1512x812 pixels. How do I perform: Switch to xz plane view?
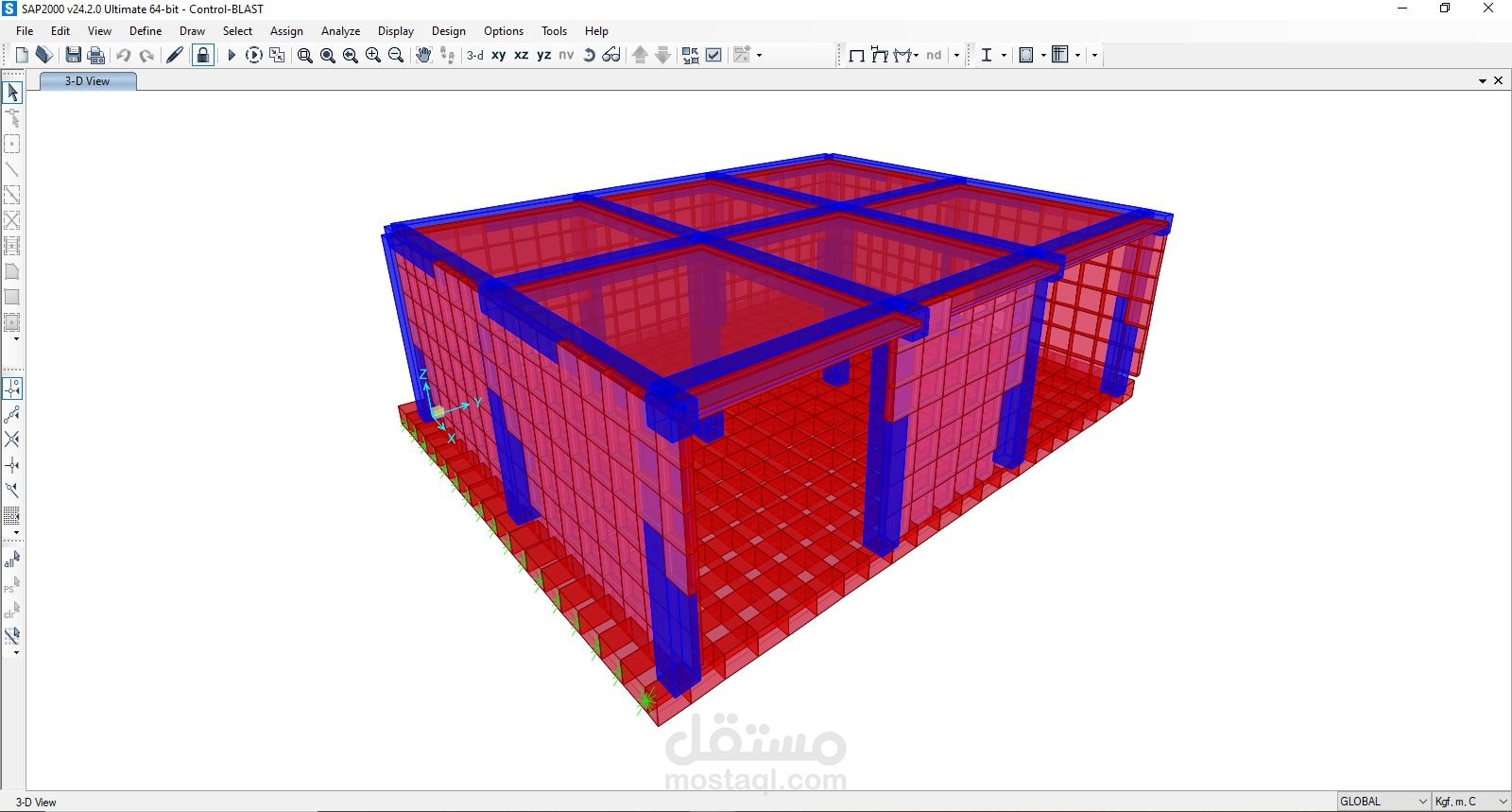[522, 55]
